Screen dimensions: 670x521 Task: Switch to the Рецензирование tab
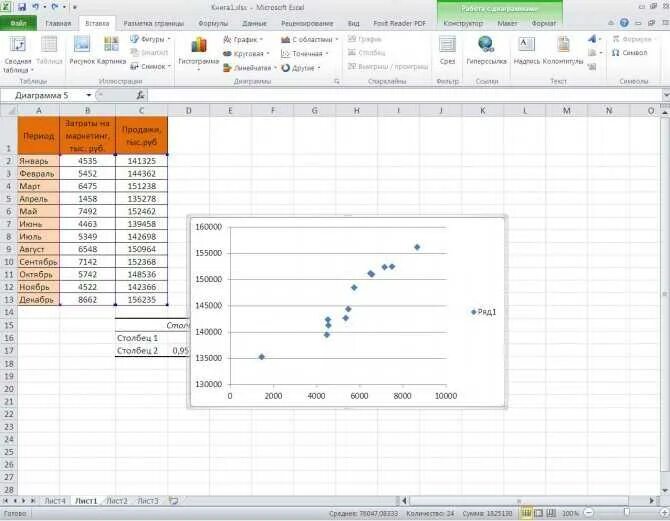pos(307,24)
